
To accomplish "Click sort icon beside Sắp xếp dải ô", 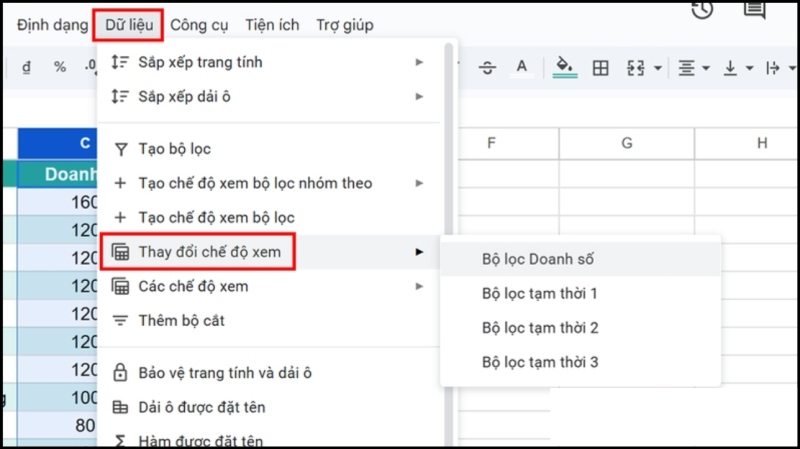I will pos(120,96).
